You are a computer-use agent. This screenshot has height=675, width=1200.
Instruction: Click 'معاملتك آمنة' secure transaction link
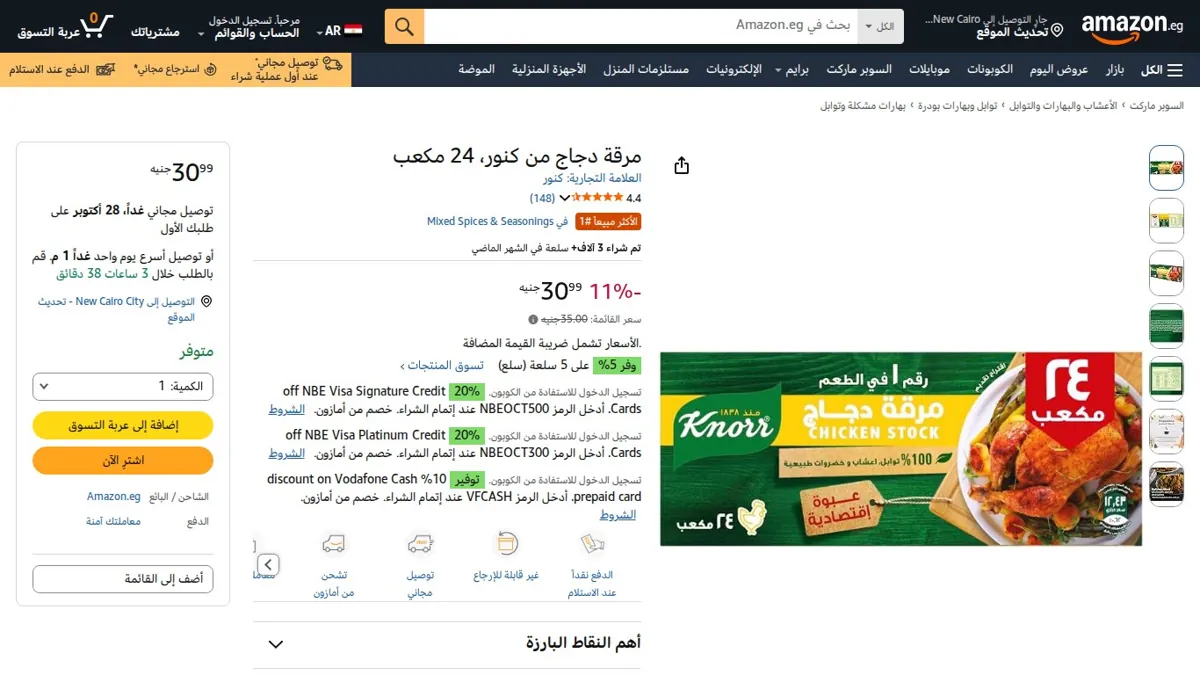(x=113, y=521)
